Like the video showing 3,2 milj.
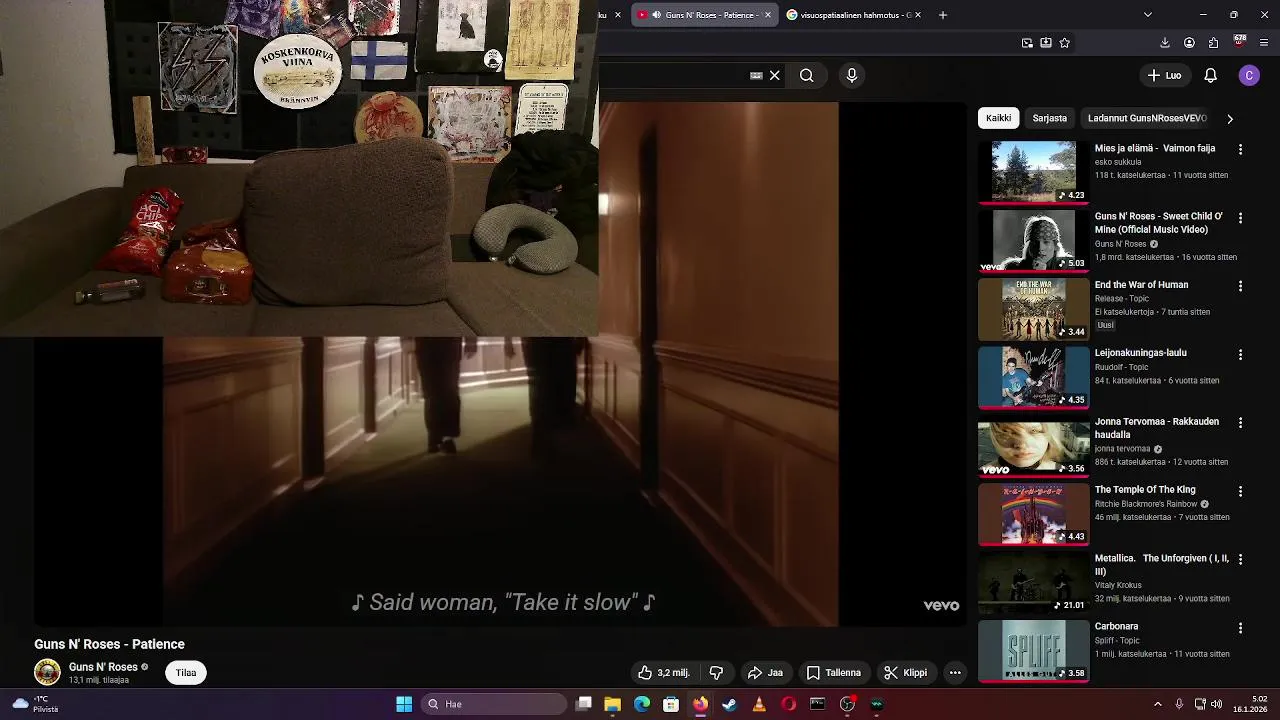Viewport: 1280px width, 720px height. coord(663,673)
